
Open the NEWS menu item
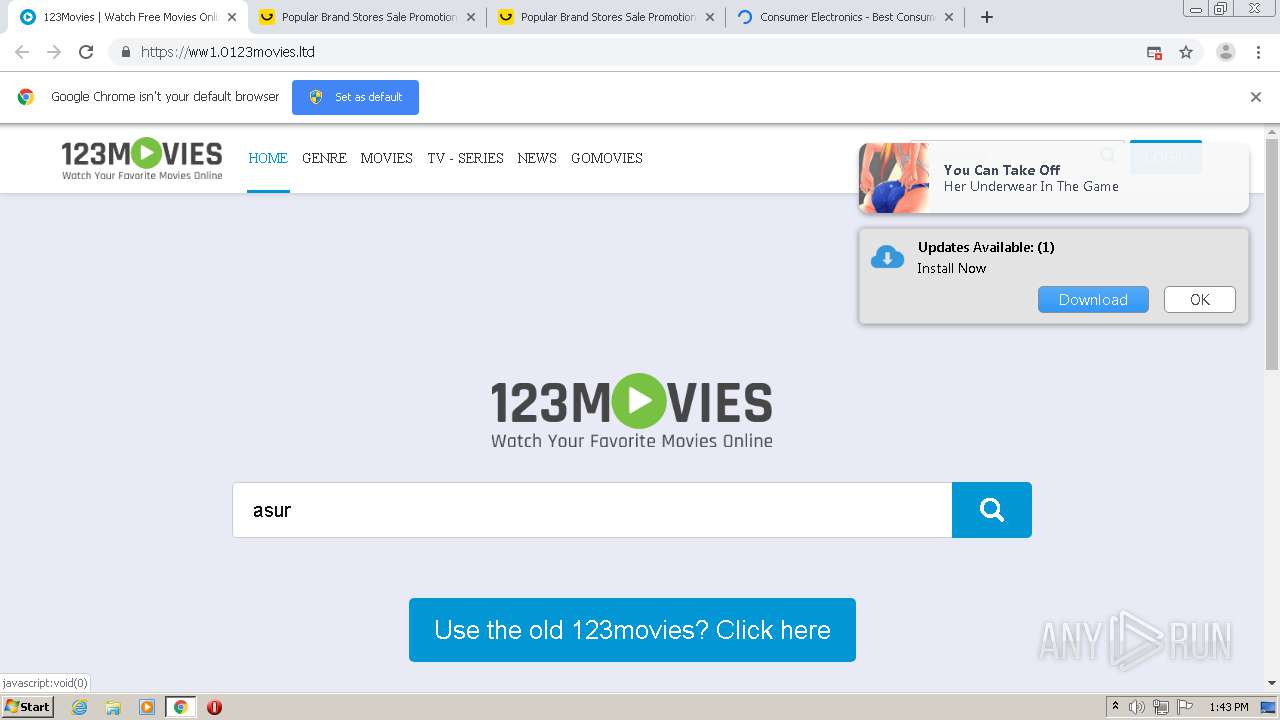click(x=537, y=158)
